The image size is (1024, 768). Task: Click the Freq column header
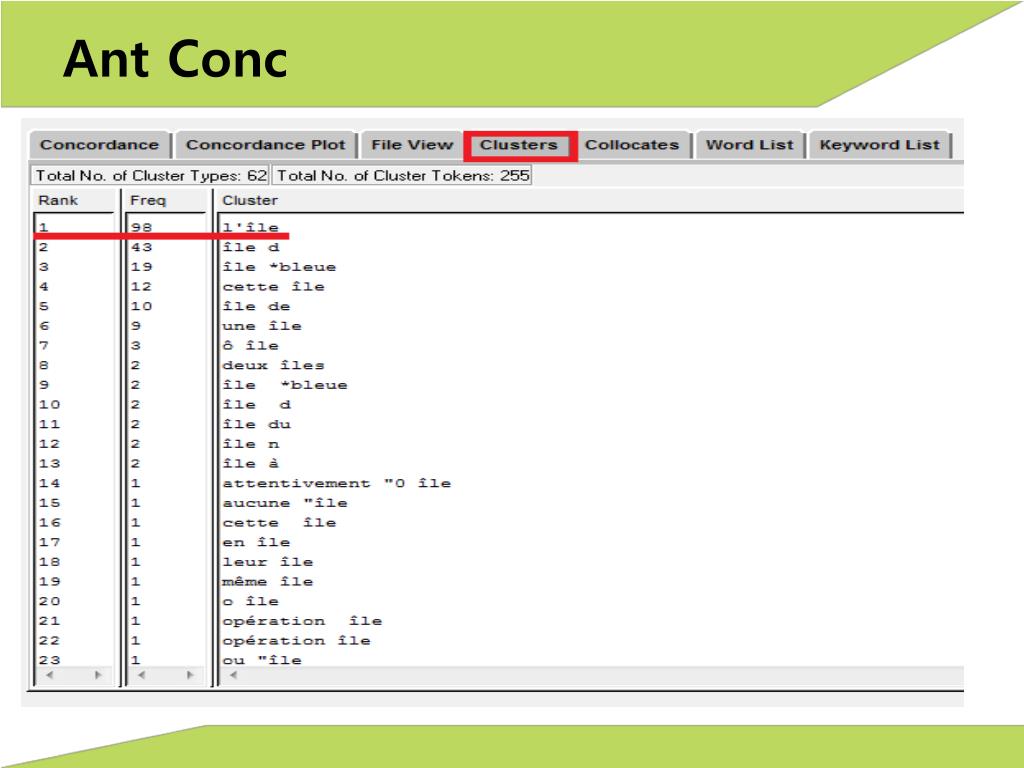[148, 200]
